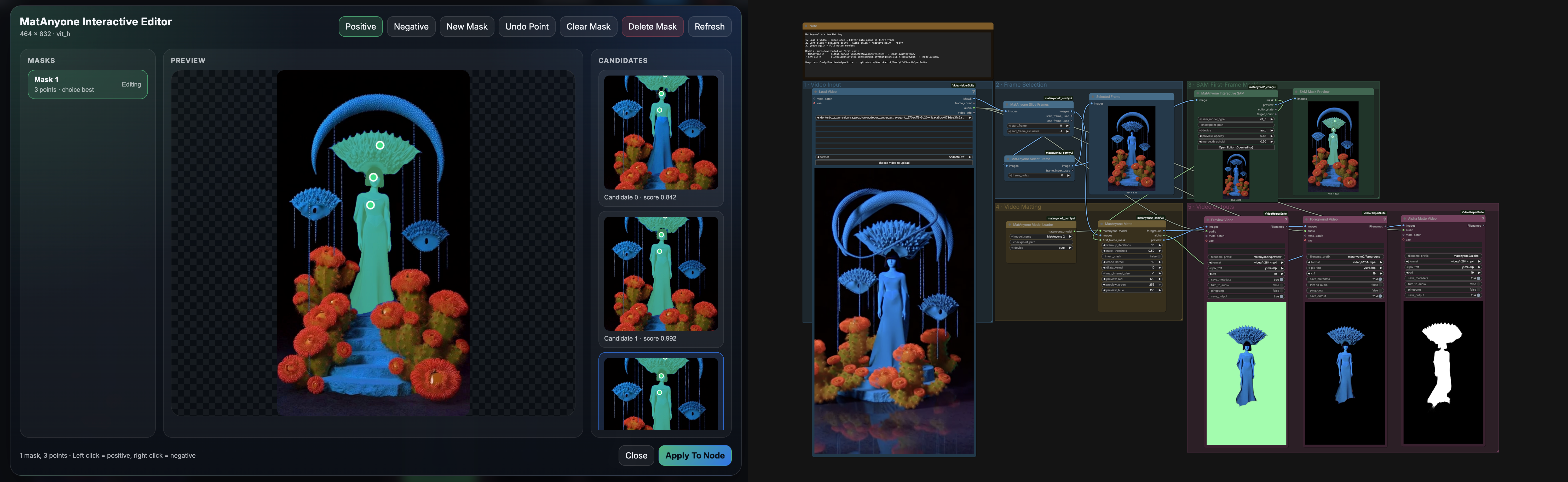1568x482 pixels.
Task: Collapse the Load Video node via header dot
Action: tap(816, 92)
